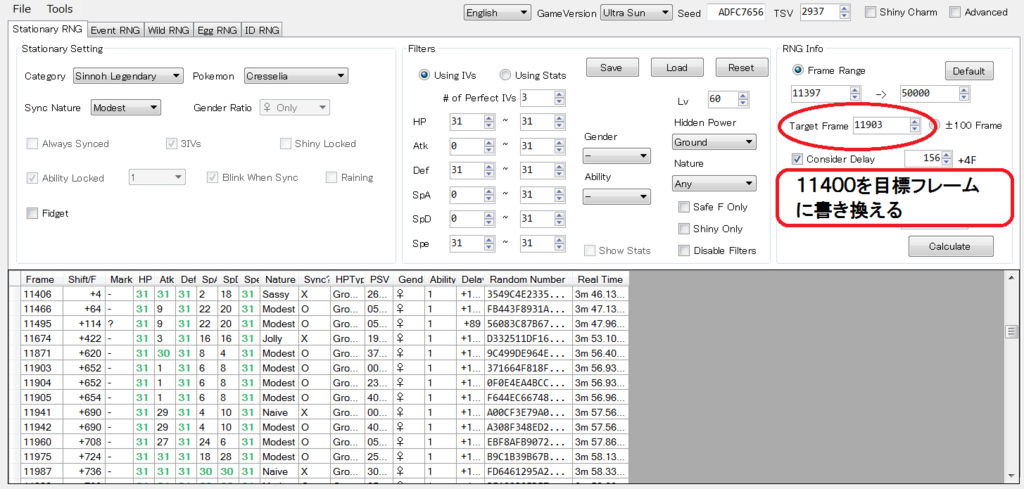
Task: Click the +114 shift cell
Action: coord(85,324)
